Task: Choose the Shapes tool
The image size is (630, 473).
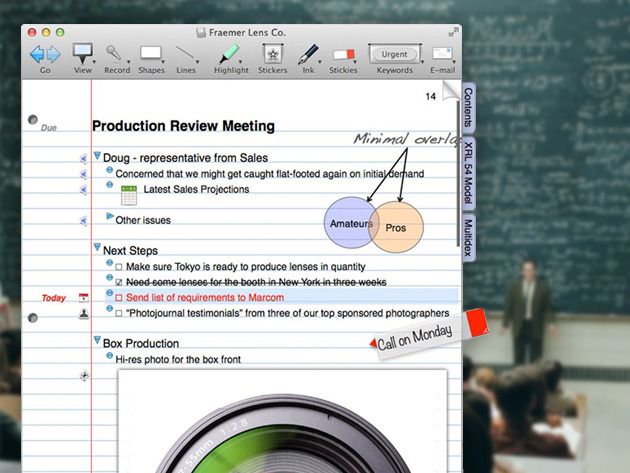Action: [151, 53]
